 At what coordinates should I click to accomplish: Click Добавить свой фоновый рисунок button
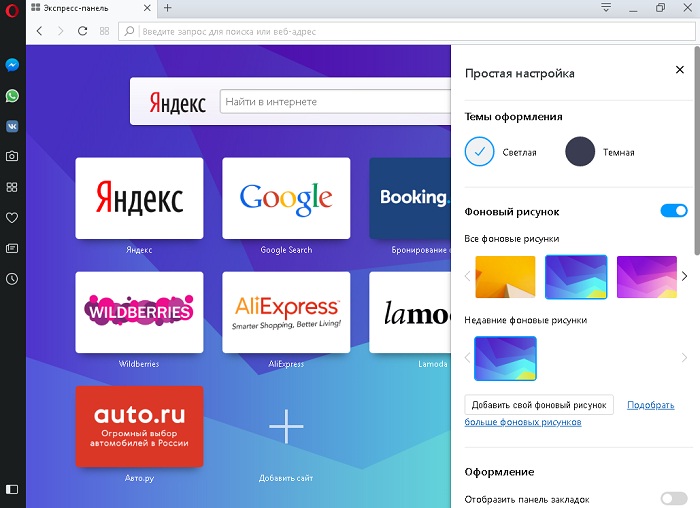539,405
